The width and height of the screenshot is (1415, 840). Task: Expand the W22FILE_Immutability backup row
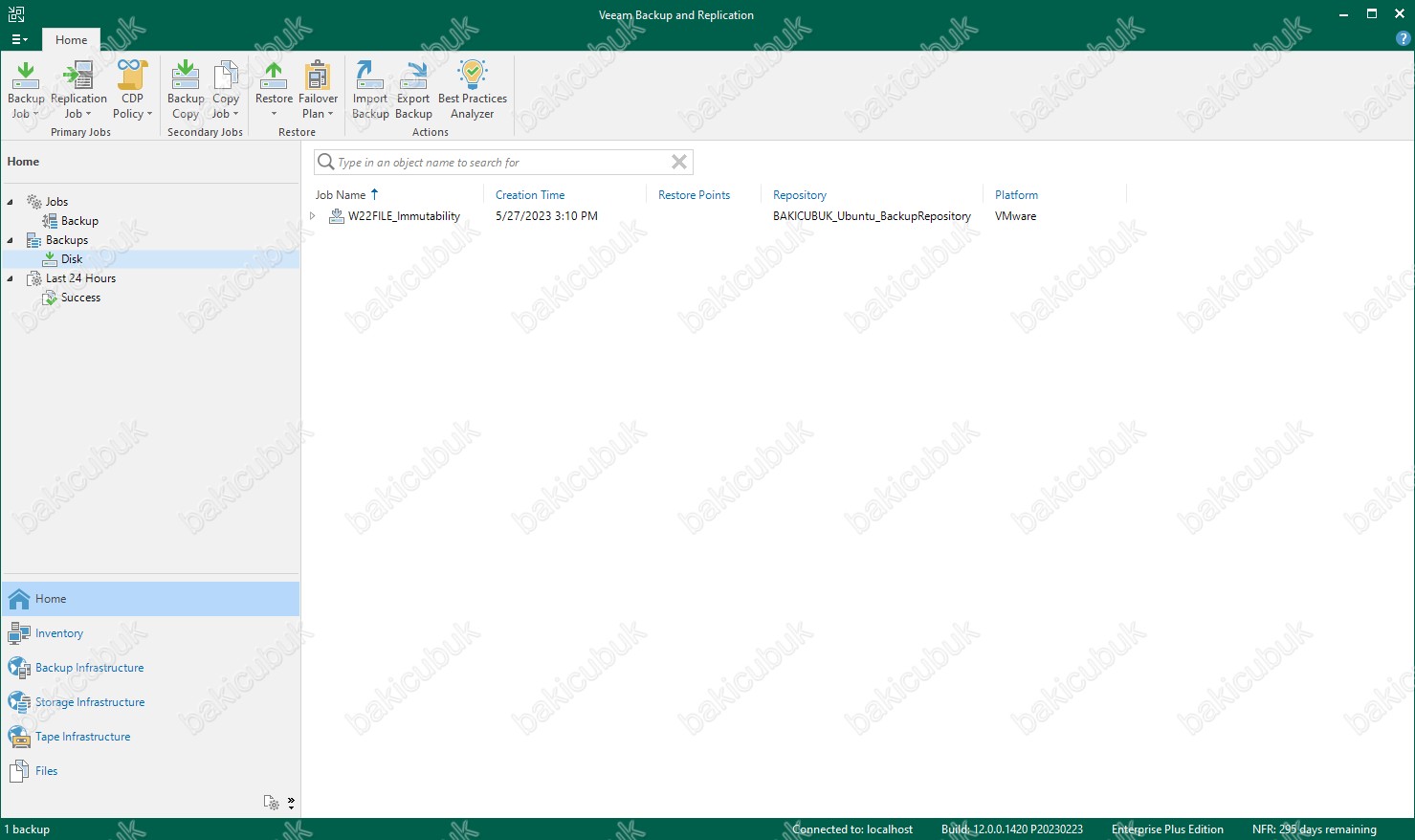pyautogui.click(x=313, y=216)
